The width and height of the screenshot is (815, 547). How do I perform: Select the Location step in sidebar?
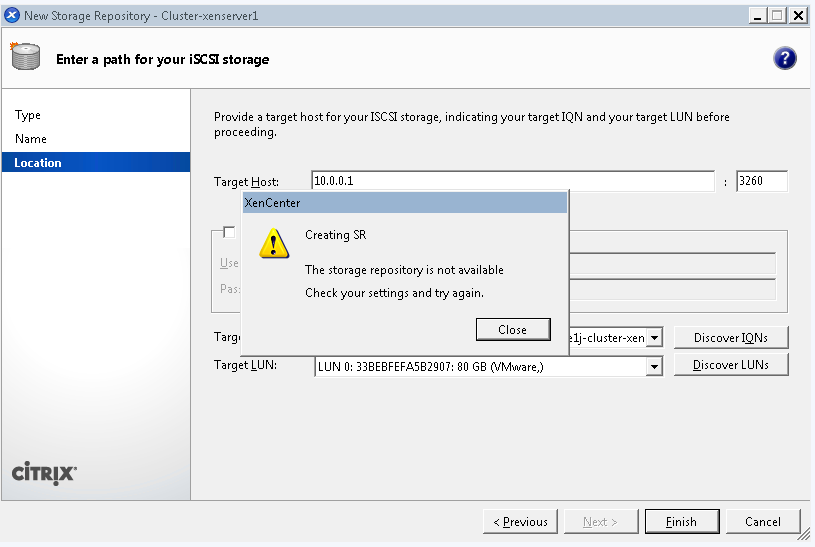(38, 162)
